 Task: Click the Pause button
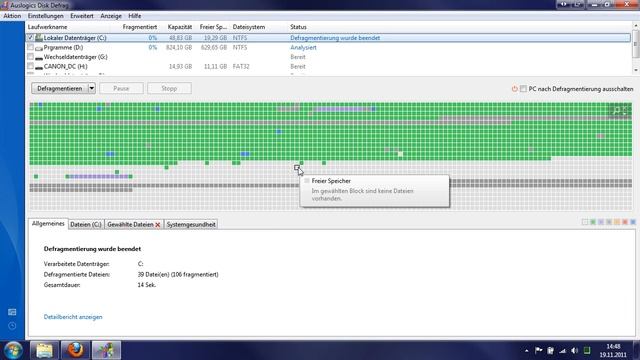(x=121, y=88)
